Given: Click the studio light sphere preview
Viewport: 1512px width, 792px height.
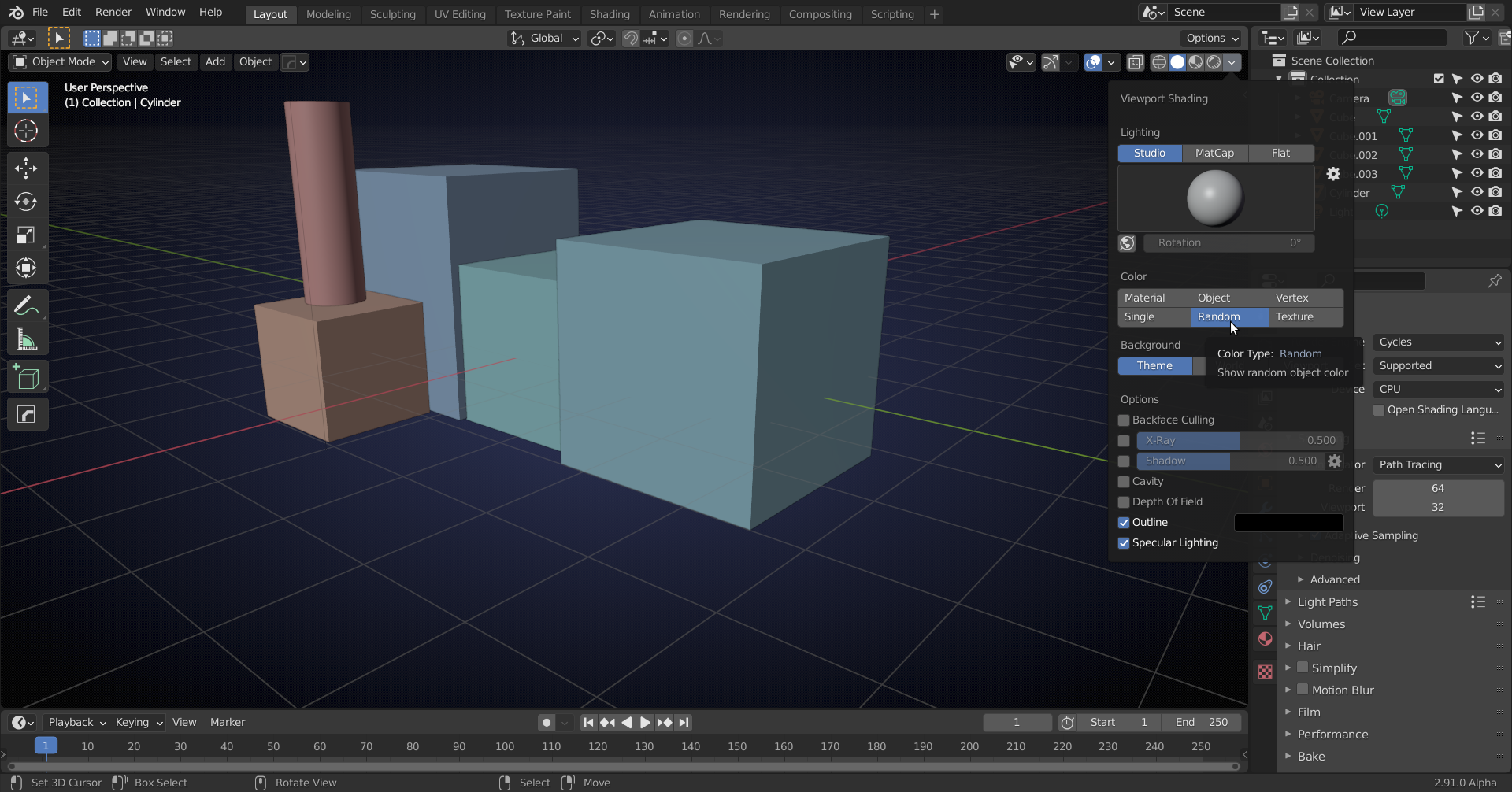Looking at the screenshot, I should [1215, 198].
